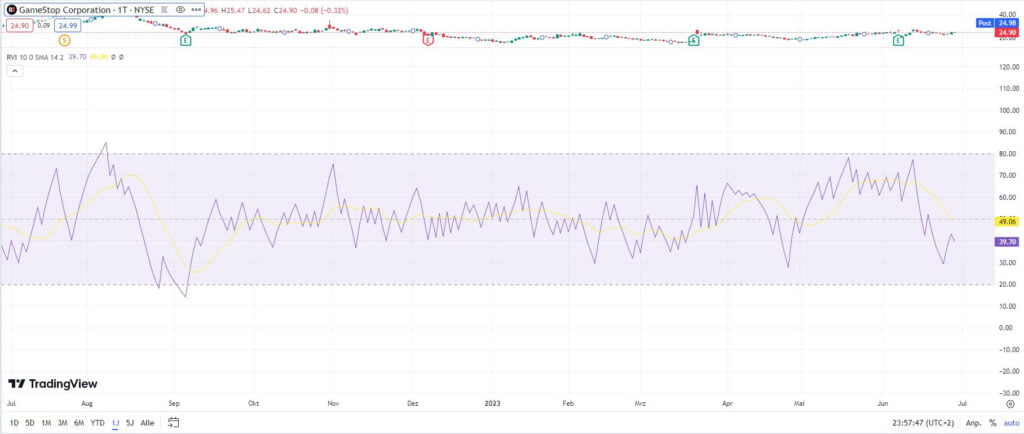Click the clock 23:57:47 (UTC+2) timezone
This screenshot has width=1024, height=434.
pos(922,423)
